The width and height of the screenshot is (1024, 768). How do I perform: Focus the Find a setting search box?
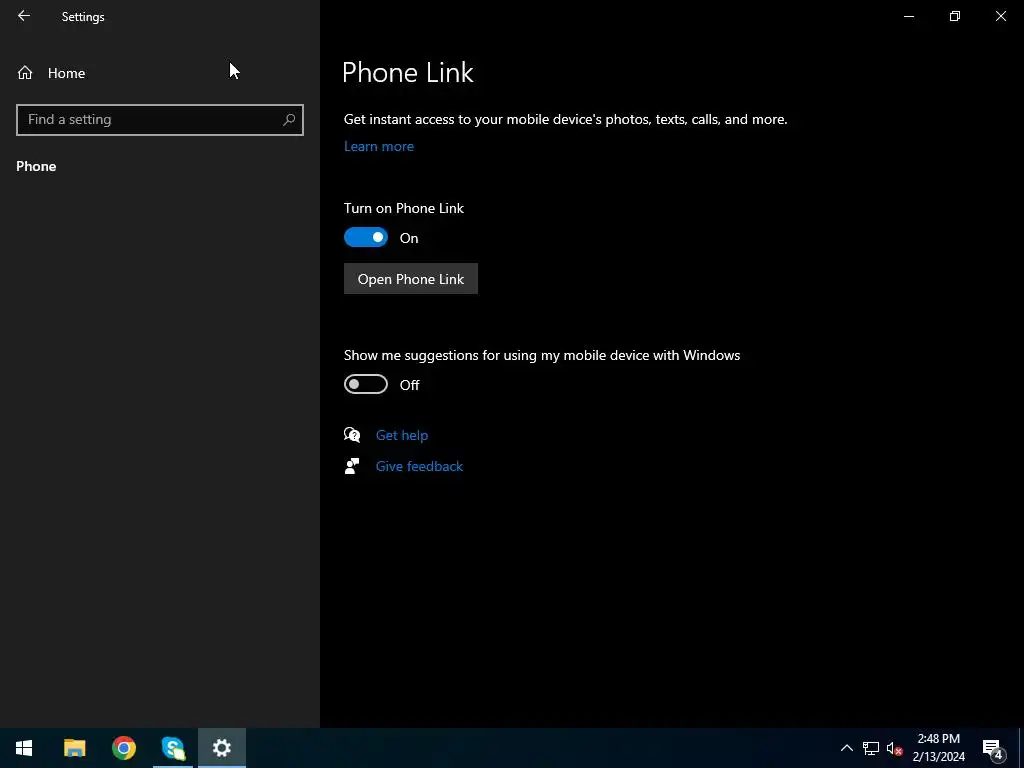click(x=159, y=120)
